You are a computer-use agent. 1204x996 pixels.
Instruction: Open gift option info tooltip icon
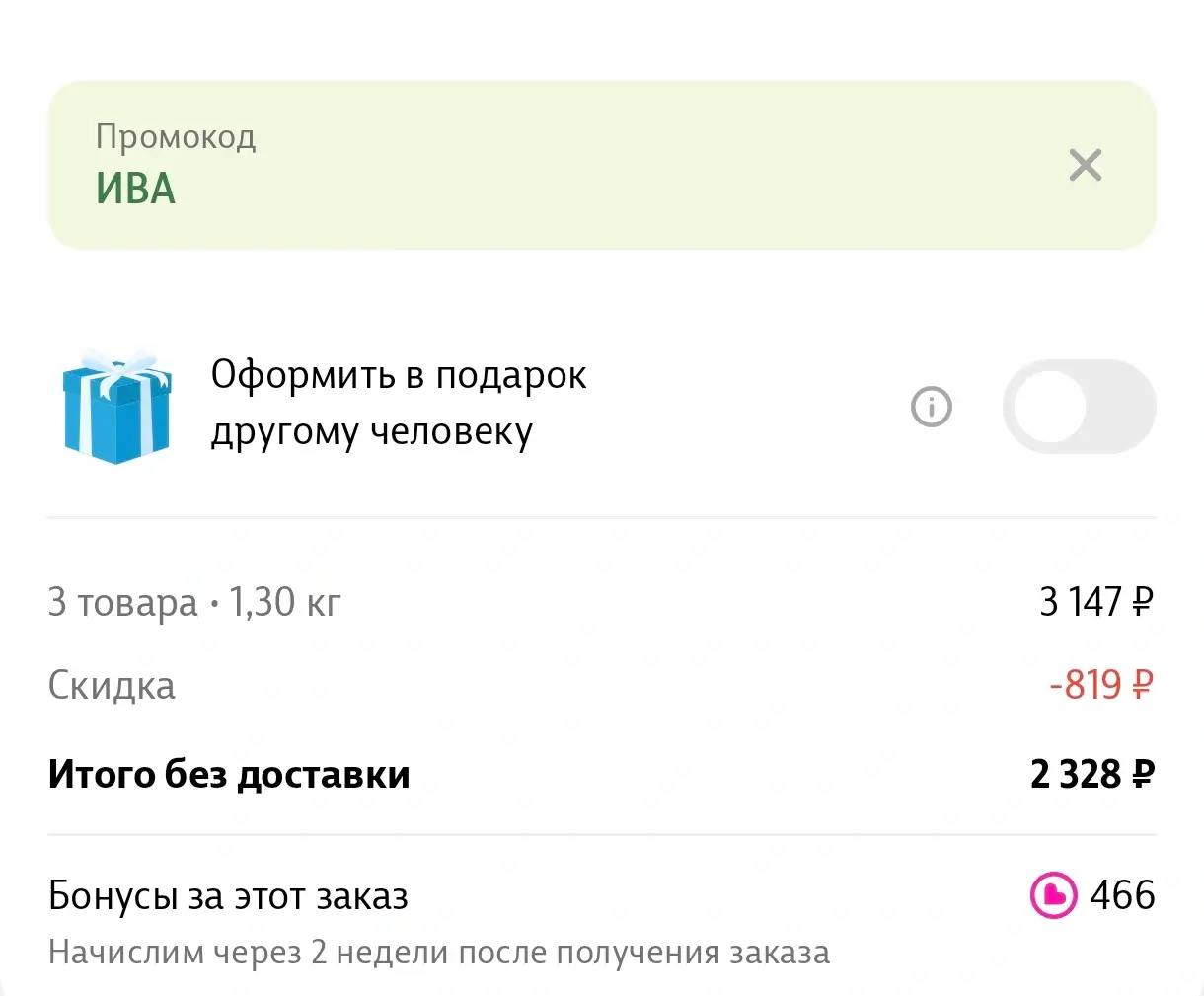[x=931, y=406]
